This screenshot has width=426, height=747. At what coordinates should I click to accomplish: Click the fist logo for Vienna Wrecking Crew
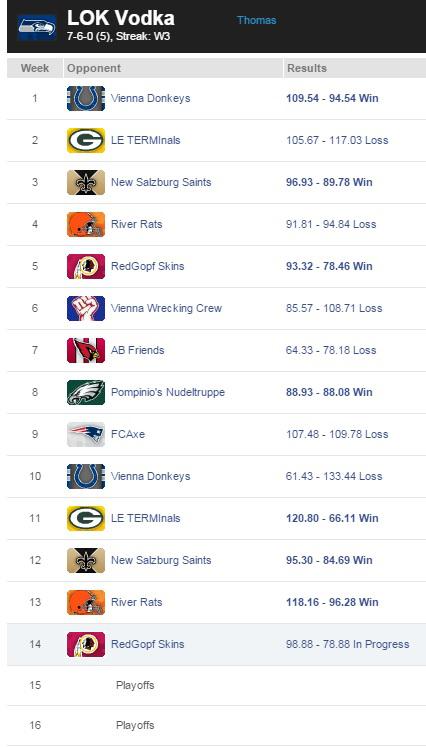coord(86,308)
